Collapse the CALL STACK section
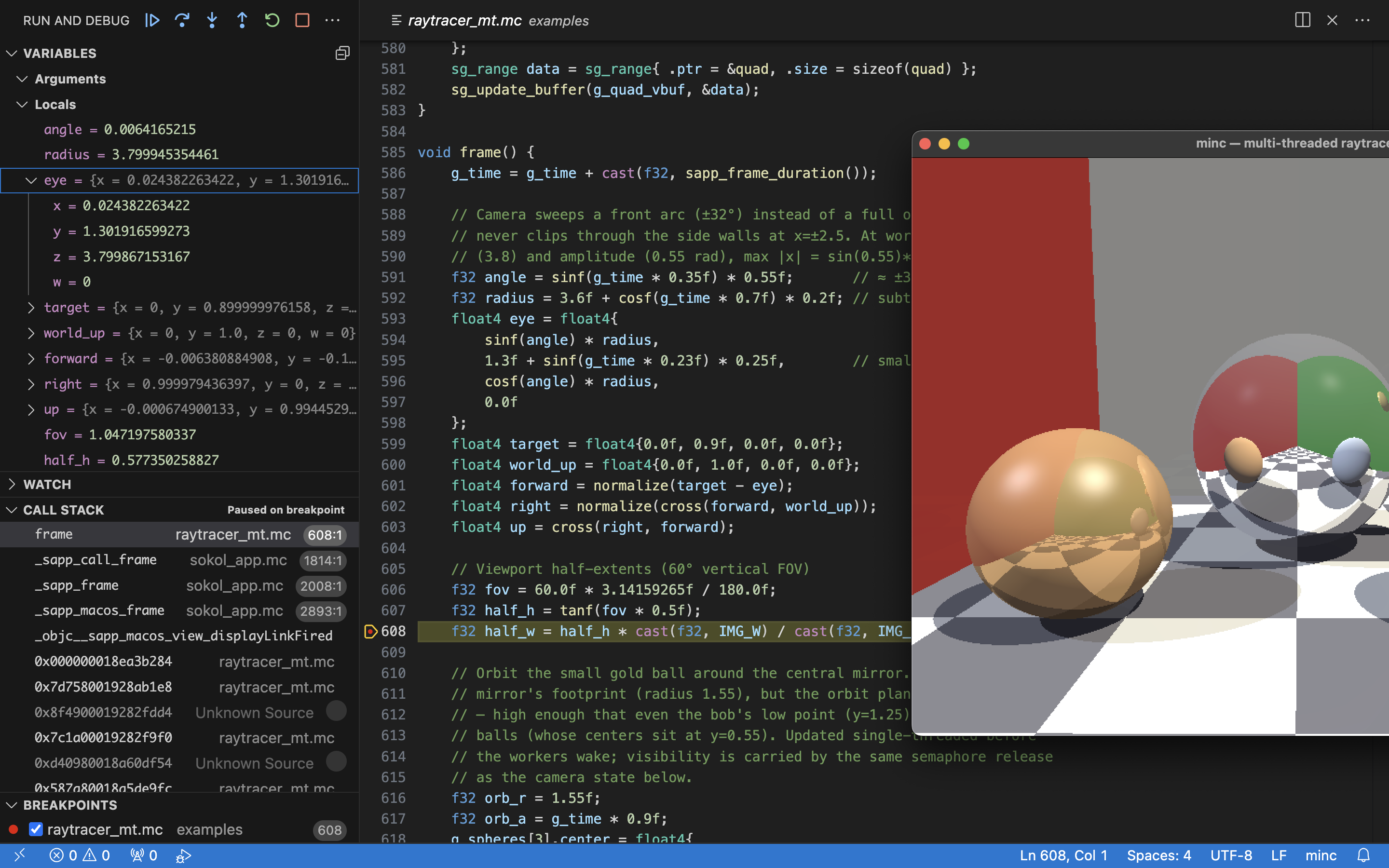 (12, 510)
